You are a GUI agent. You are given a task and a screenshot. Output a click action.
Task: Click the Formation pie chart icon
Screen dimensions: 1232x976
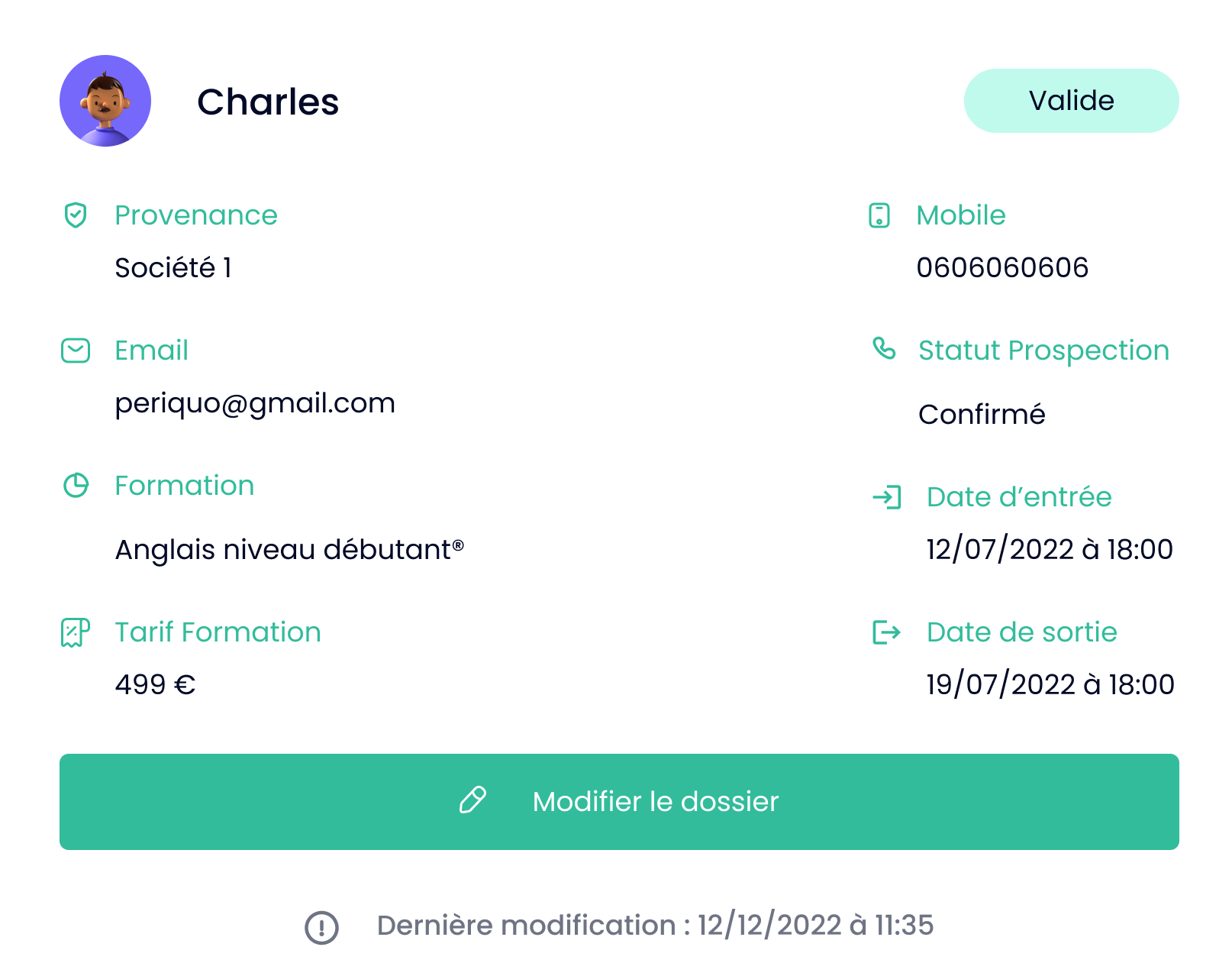(x=76, y=486)
